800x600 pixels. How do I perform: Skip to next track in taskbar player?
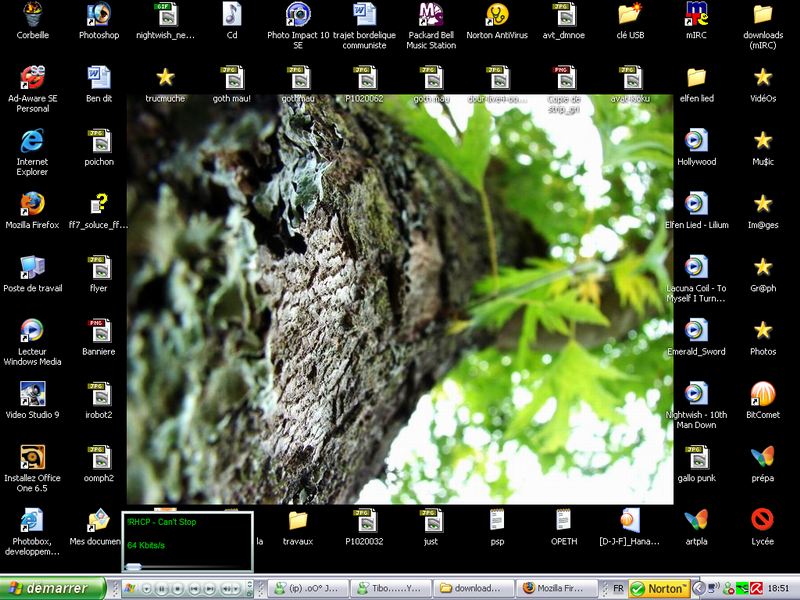[211, 589]
